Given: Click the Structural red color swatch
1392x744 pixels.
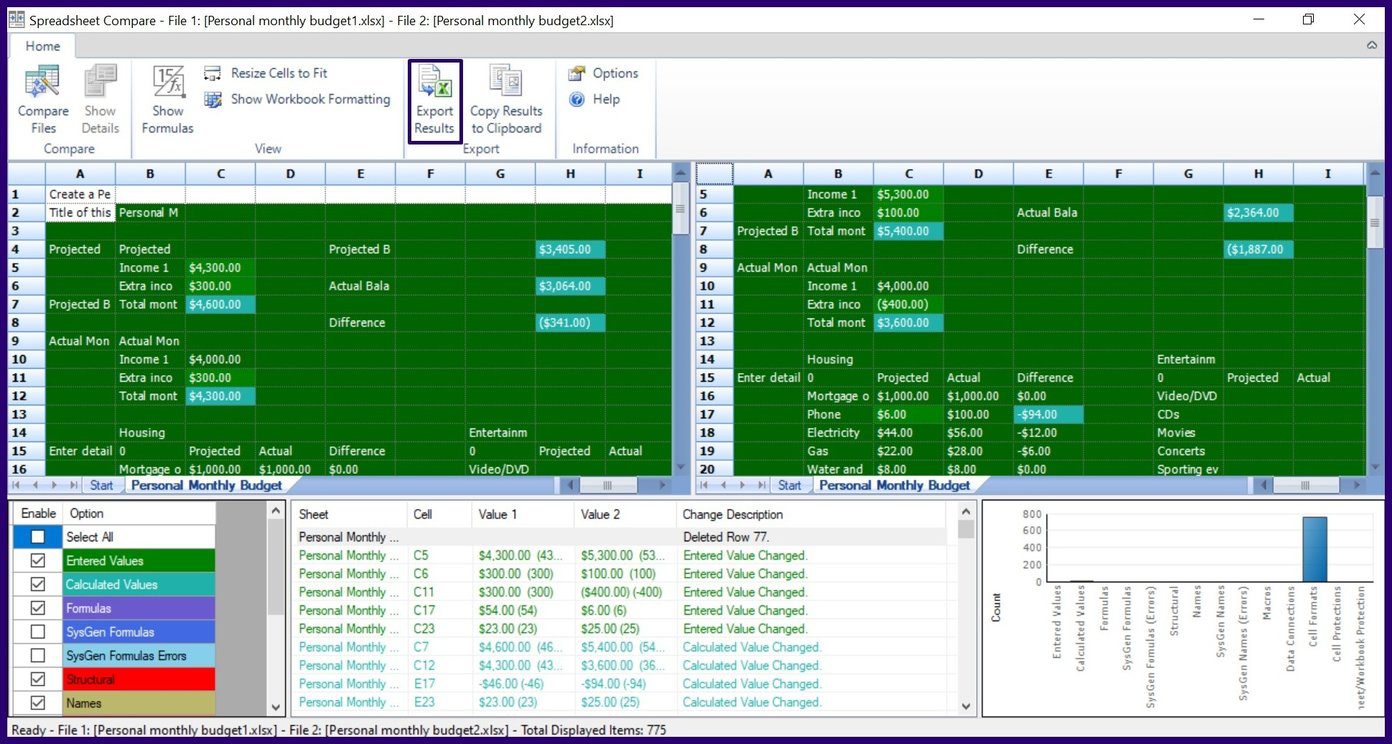Looking at the screenshot, I should click(x=139, y=680).
